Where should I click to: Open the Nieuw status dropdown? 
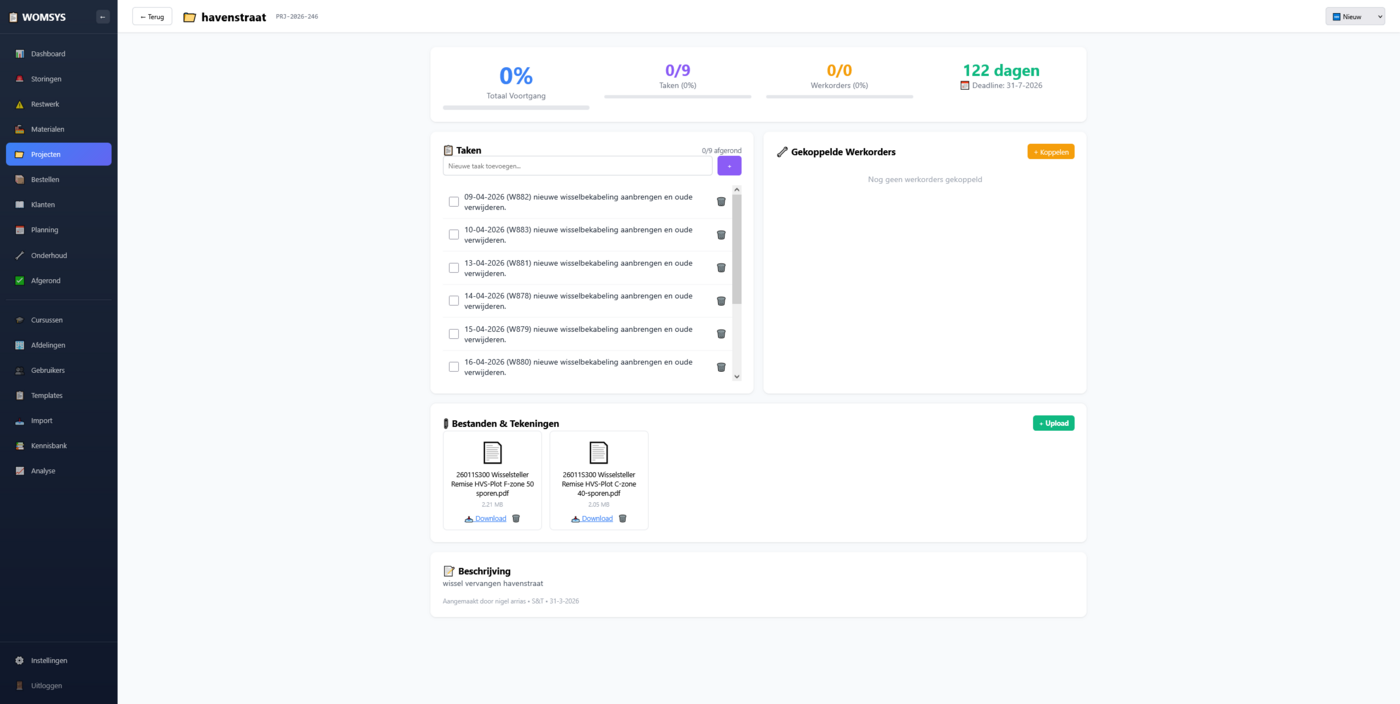pyautogui.click(x=1354, y=17)
